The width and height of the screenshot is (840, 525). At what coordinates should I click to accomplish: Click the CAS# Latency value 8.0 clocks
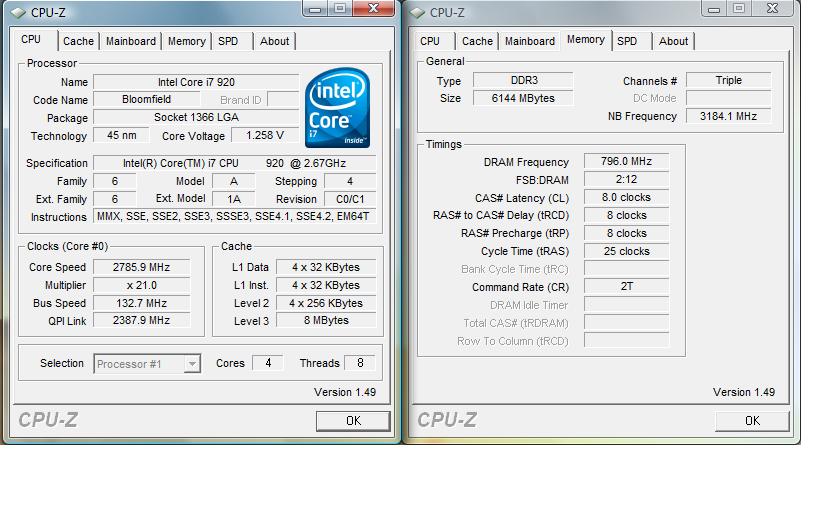626,197
